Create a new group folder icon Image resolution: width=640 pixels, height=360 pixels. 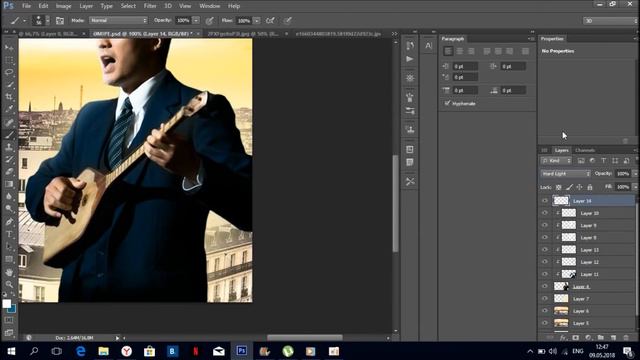coord(600,338)
